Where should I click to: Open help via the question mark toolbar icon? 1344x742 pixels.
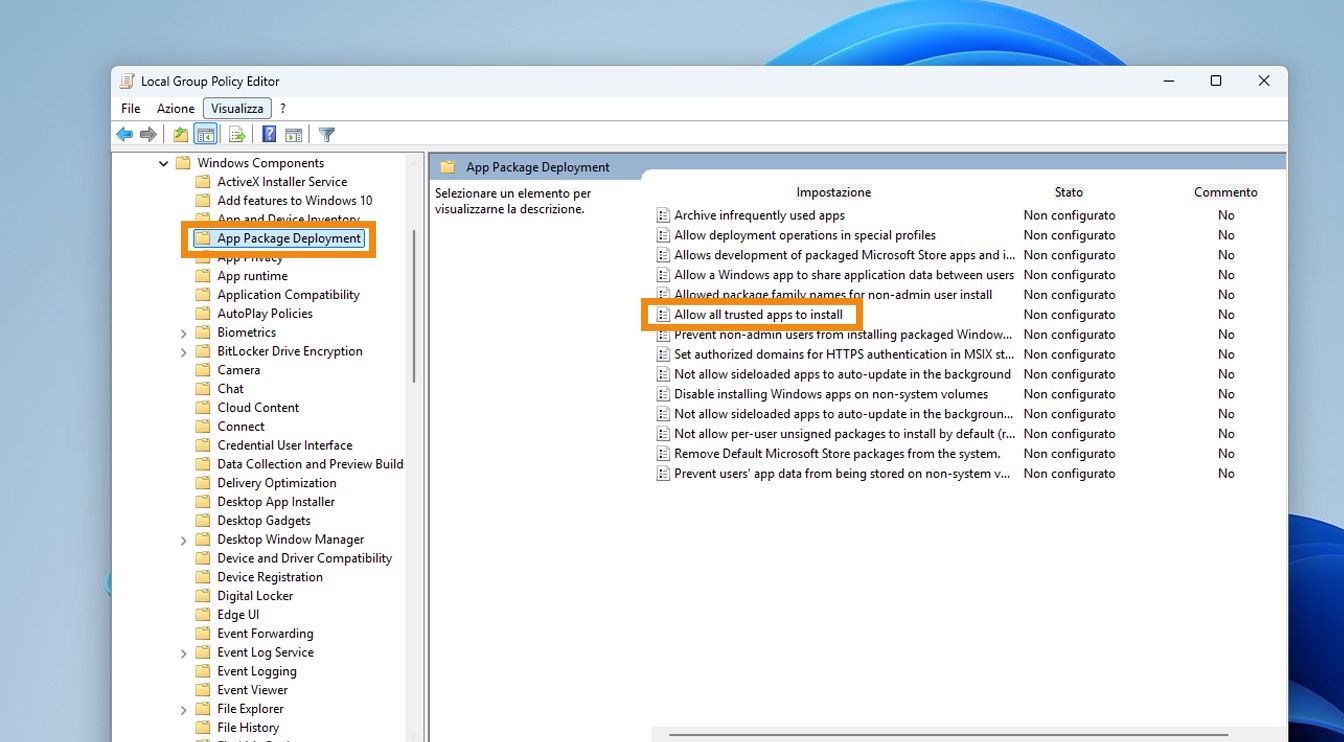point(269,134)
